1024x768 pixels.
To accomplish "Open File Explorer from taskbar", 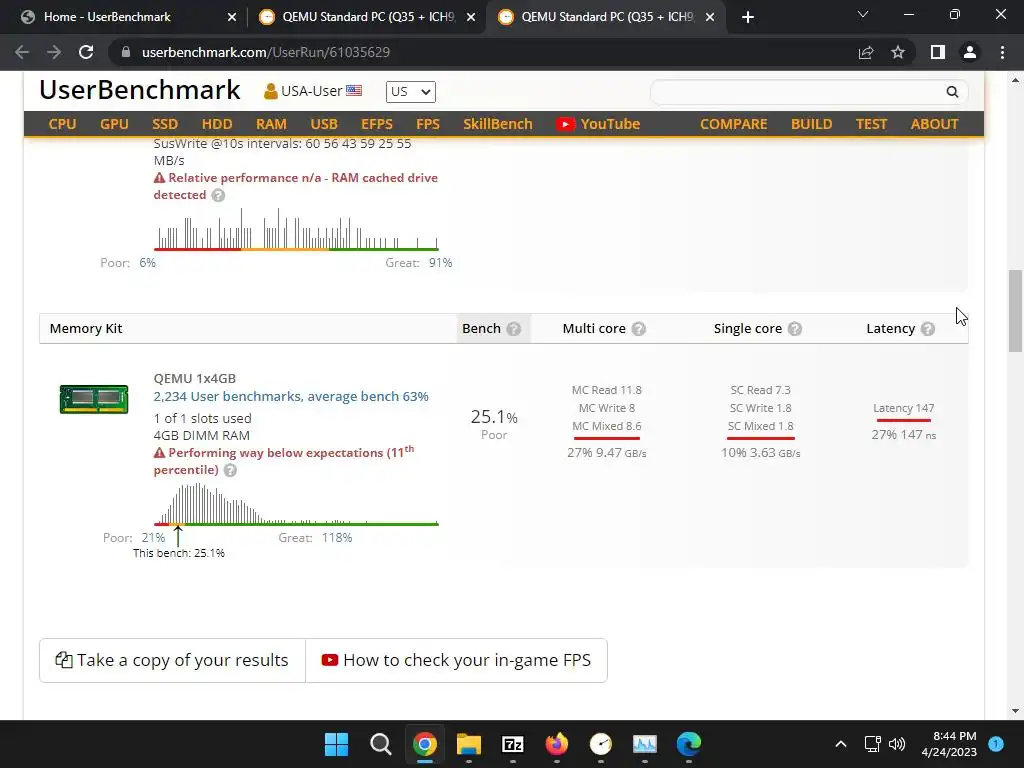I will (x=468, y=744).
